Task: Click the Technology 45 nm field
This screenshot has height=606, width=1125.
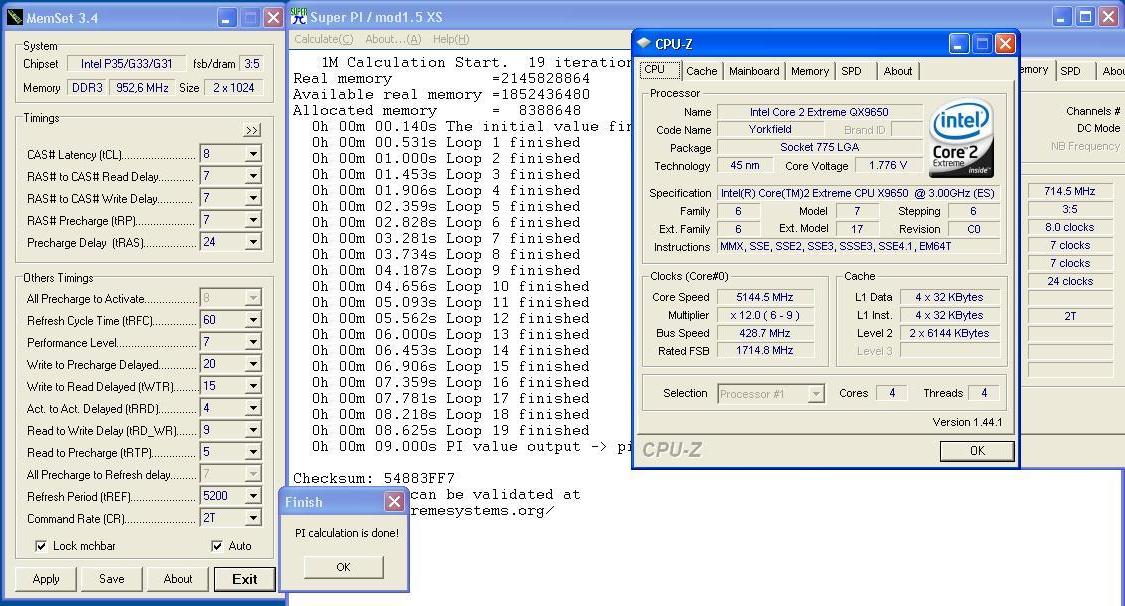Action: pos(745,166)
